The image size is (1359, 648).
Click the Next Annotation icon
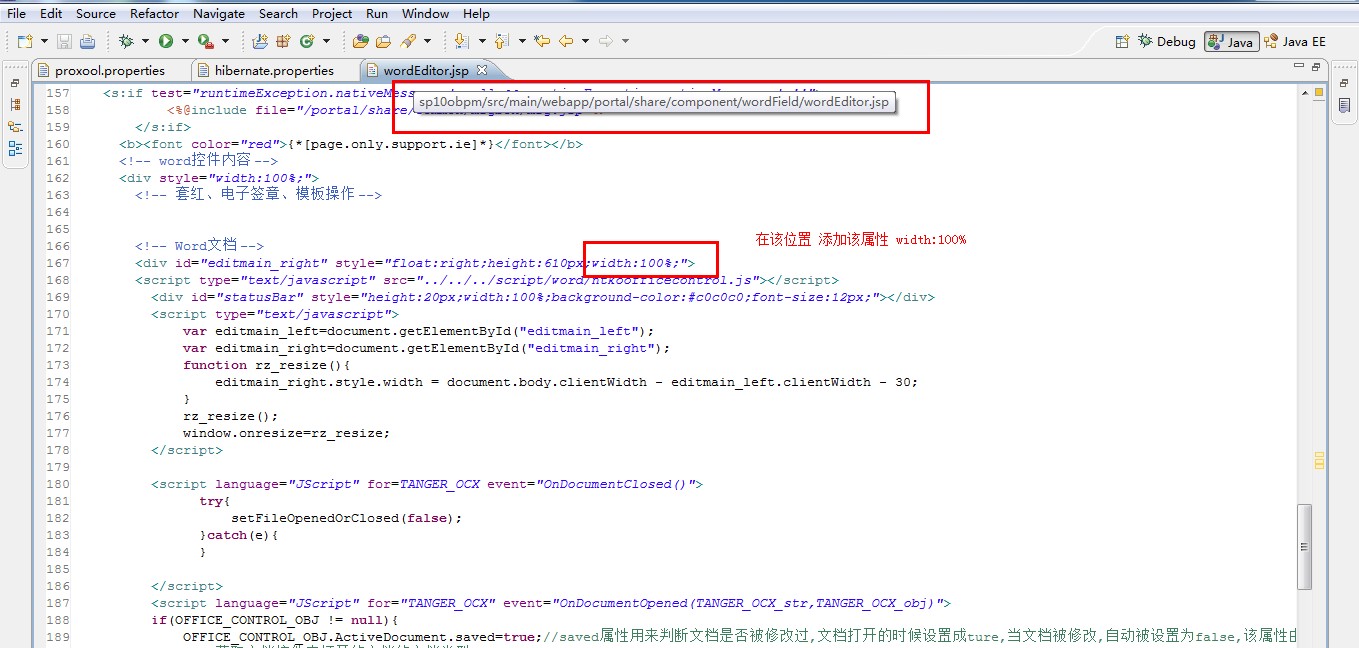[461, 41]
